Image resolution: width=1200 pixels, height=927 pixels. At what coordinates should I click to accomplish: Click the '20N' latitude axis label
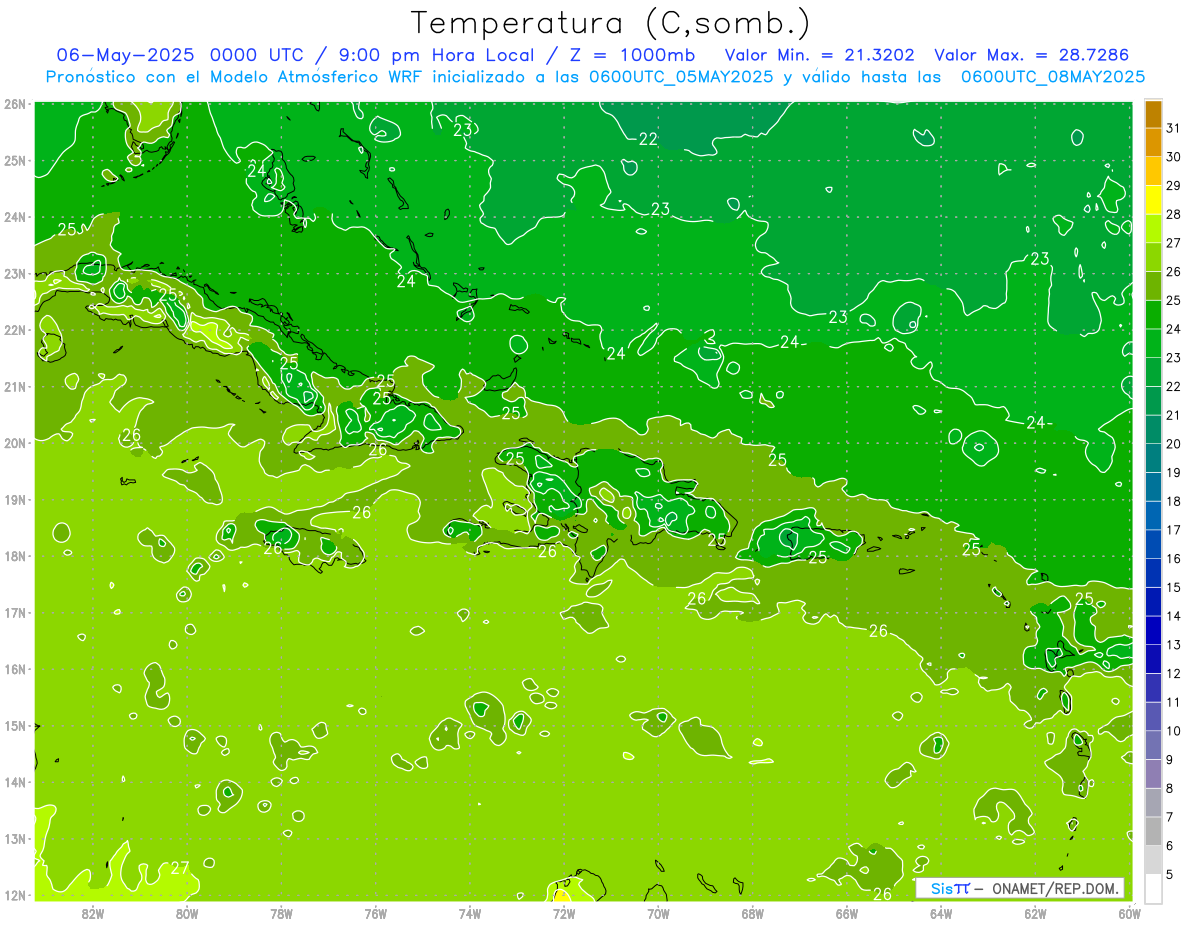point(15,443)
